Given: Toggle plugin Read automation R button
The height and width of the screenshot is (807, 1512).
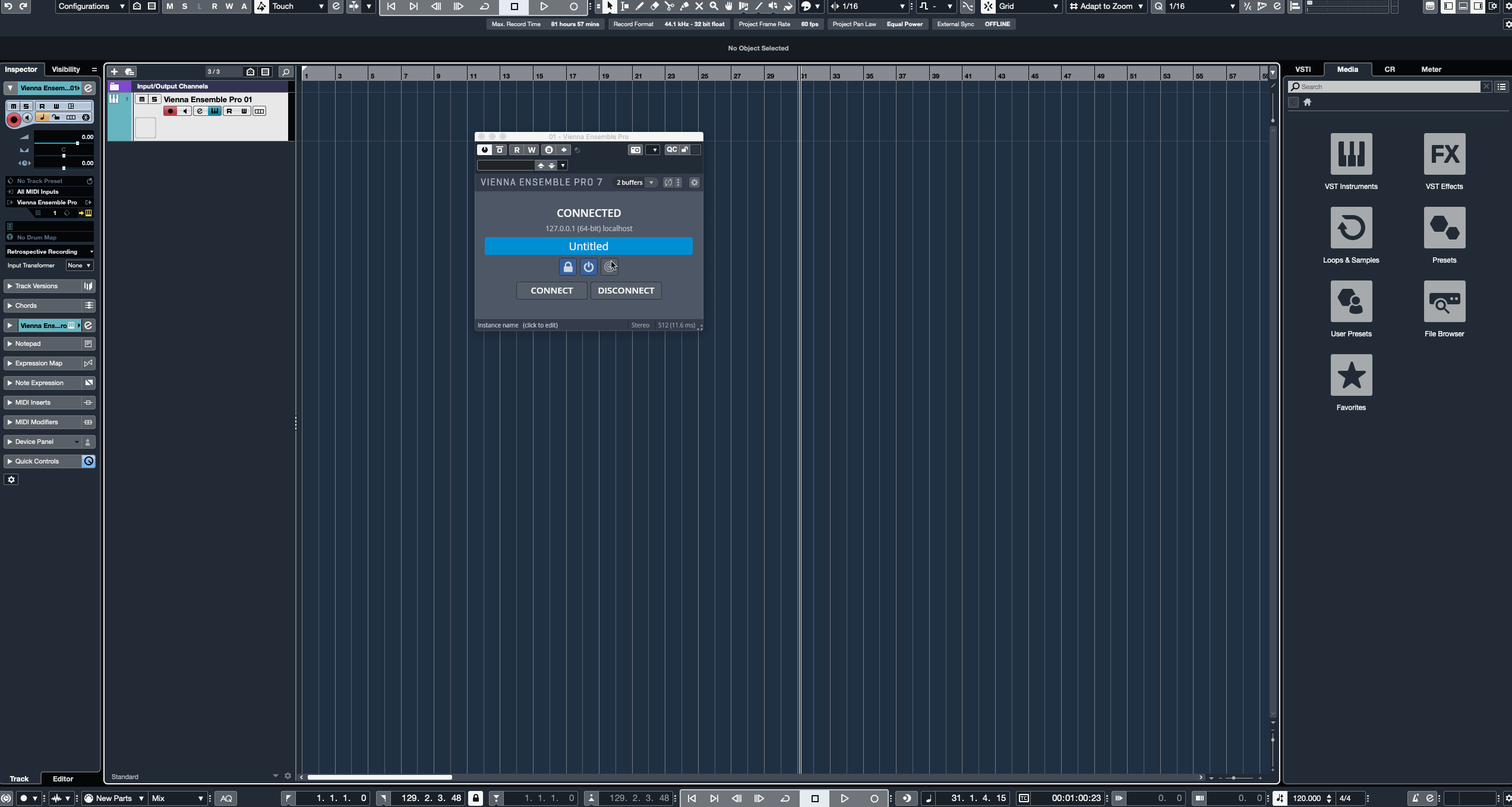Looking at the screenshot, I should [517, 150].
